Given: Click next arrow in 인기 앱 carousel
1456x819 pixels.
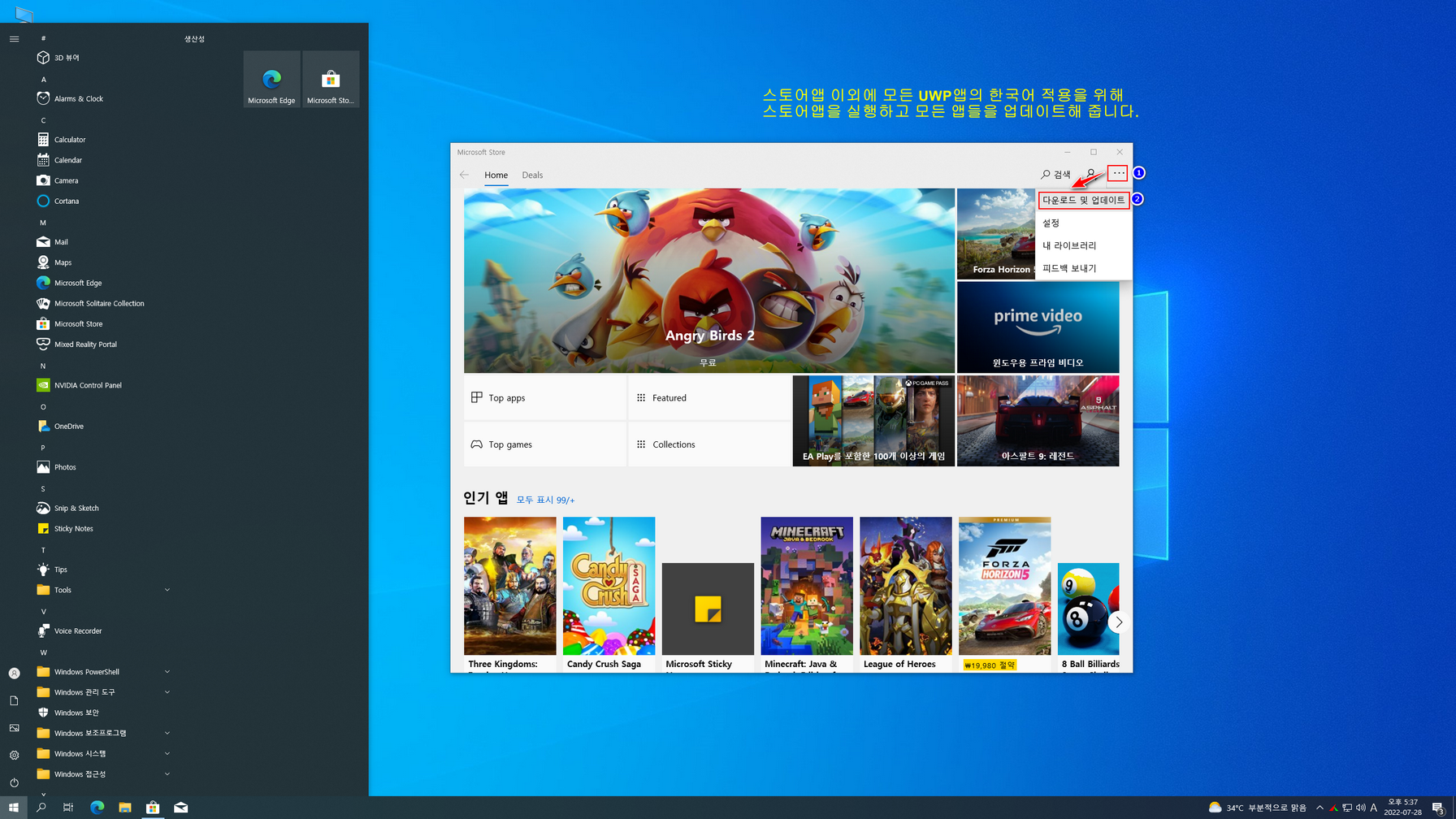Looking at the screenshot, I should coord(1118,622).
